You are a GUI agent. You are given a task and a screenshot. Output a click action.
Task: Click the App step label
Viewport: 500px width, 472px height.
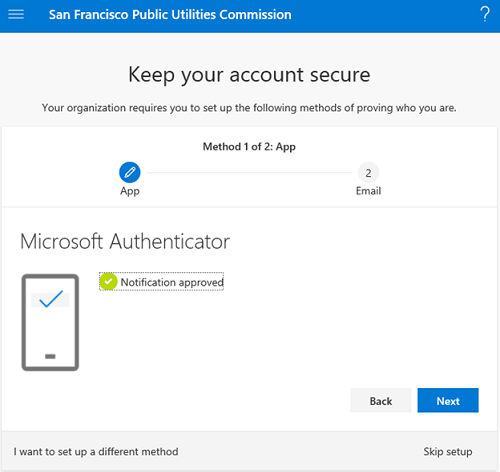click(130, 191)
